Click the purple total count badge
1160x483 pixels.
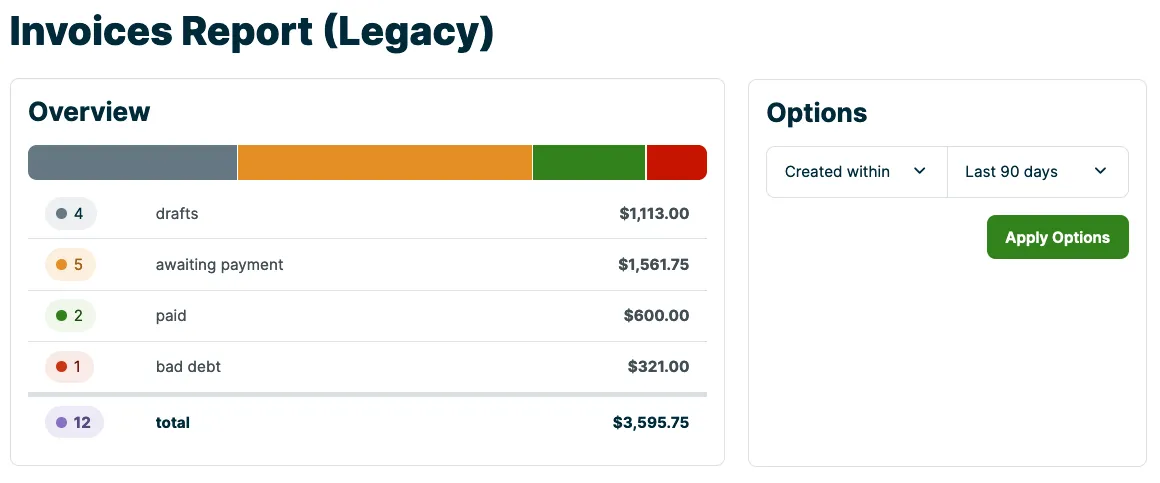75,422
